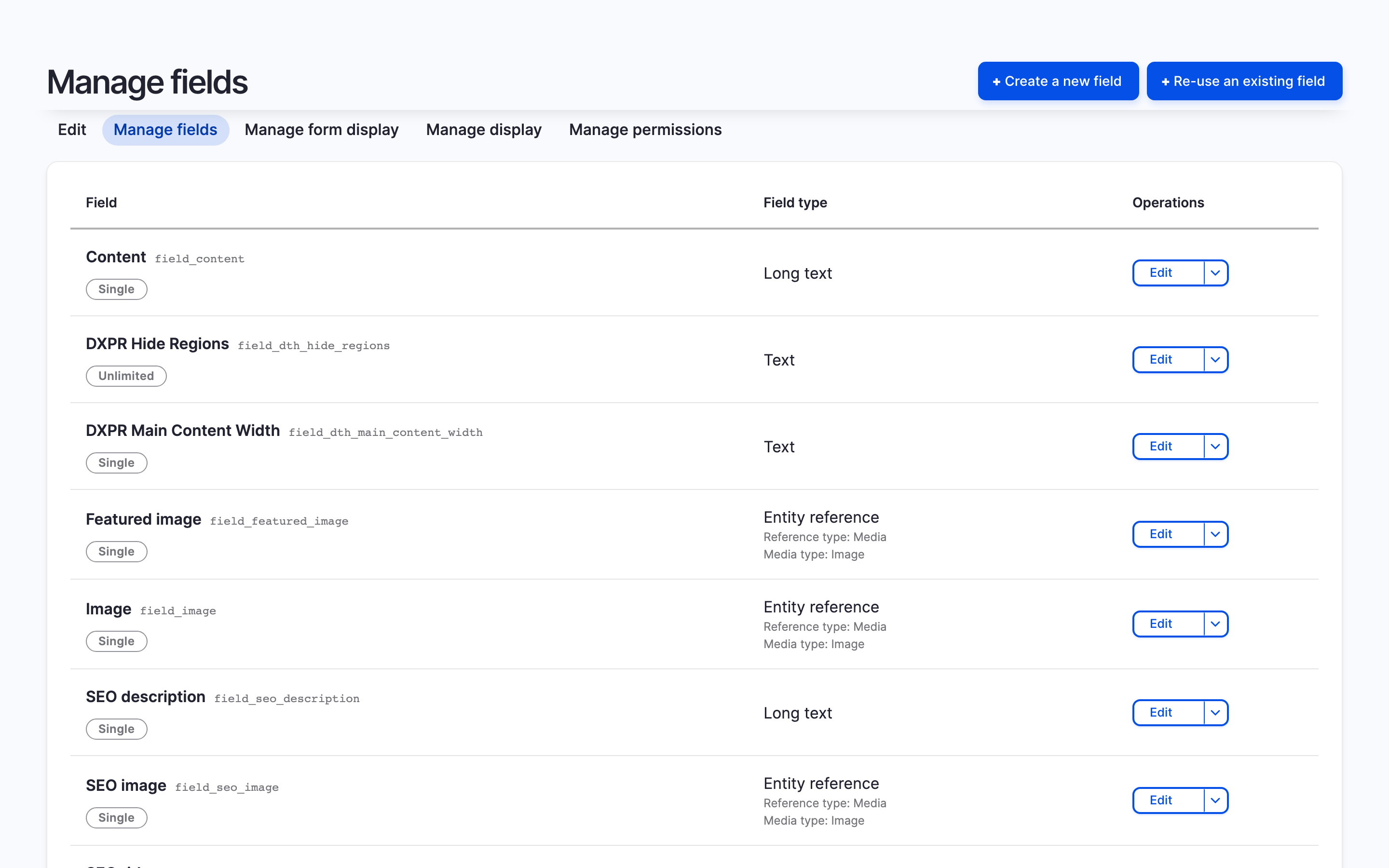1389x868 pixels.
Task: Expand operations dropdown for DXPR Hide Regions
Action: point(1216,359)
